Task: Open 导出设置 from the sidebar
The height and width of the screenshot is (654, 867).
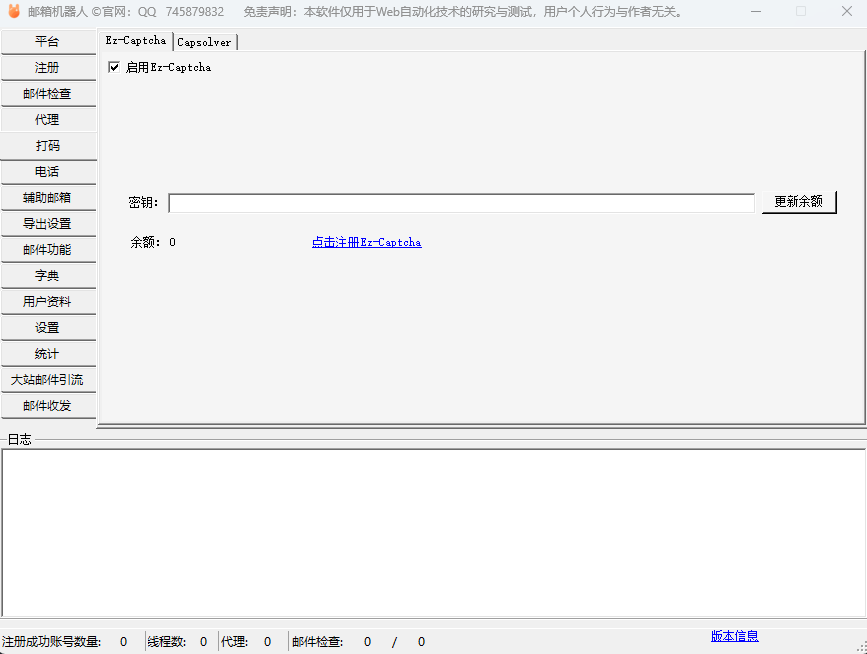Action: (48, 224)
